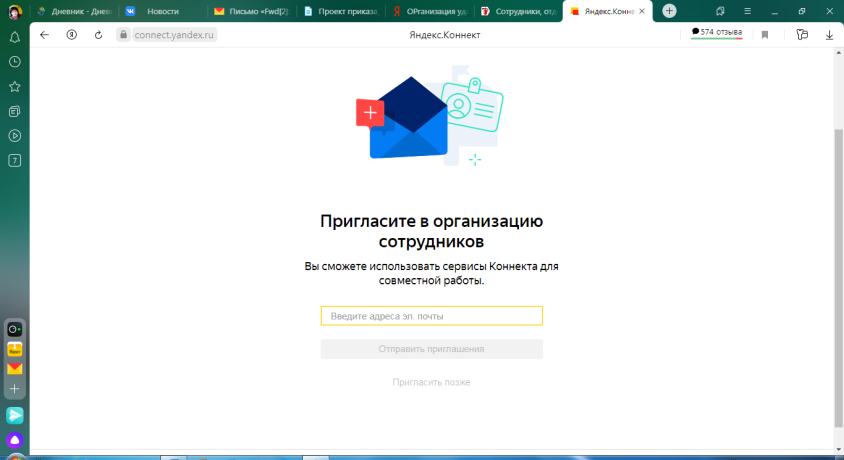Click the profile avatar at top left

click(15, 11)
